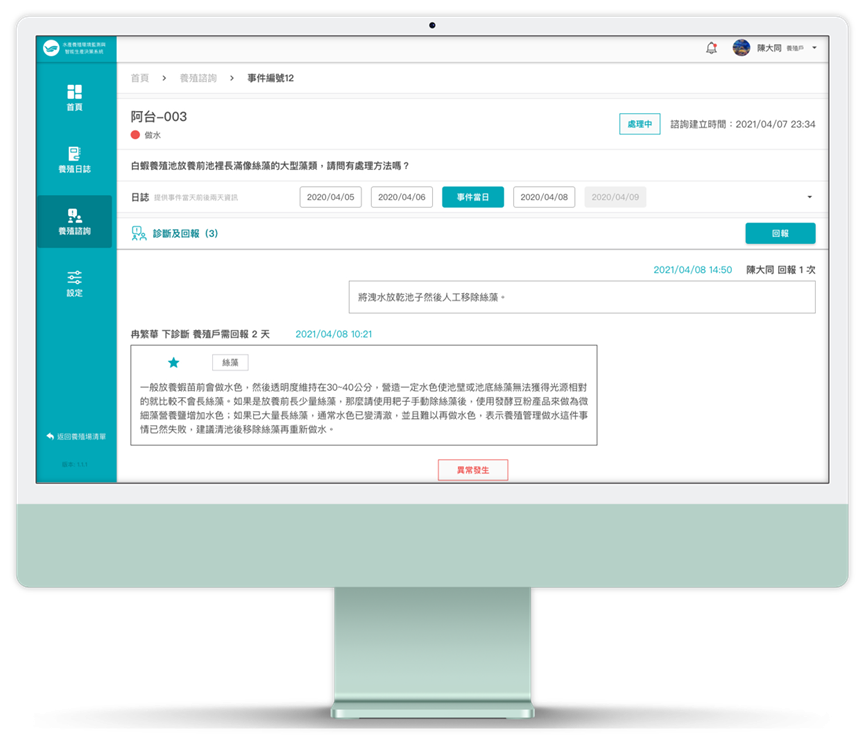Click the user avatar picture
The height and width of the screenshot is (736, 865).
[741, 48]
